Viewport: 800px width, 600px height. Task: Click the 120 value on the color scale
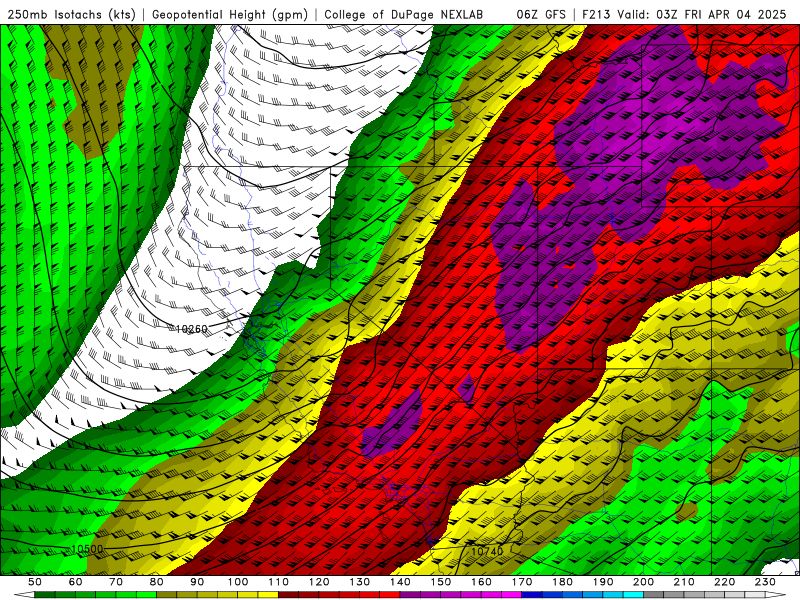coord(319,582)
